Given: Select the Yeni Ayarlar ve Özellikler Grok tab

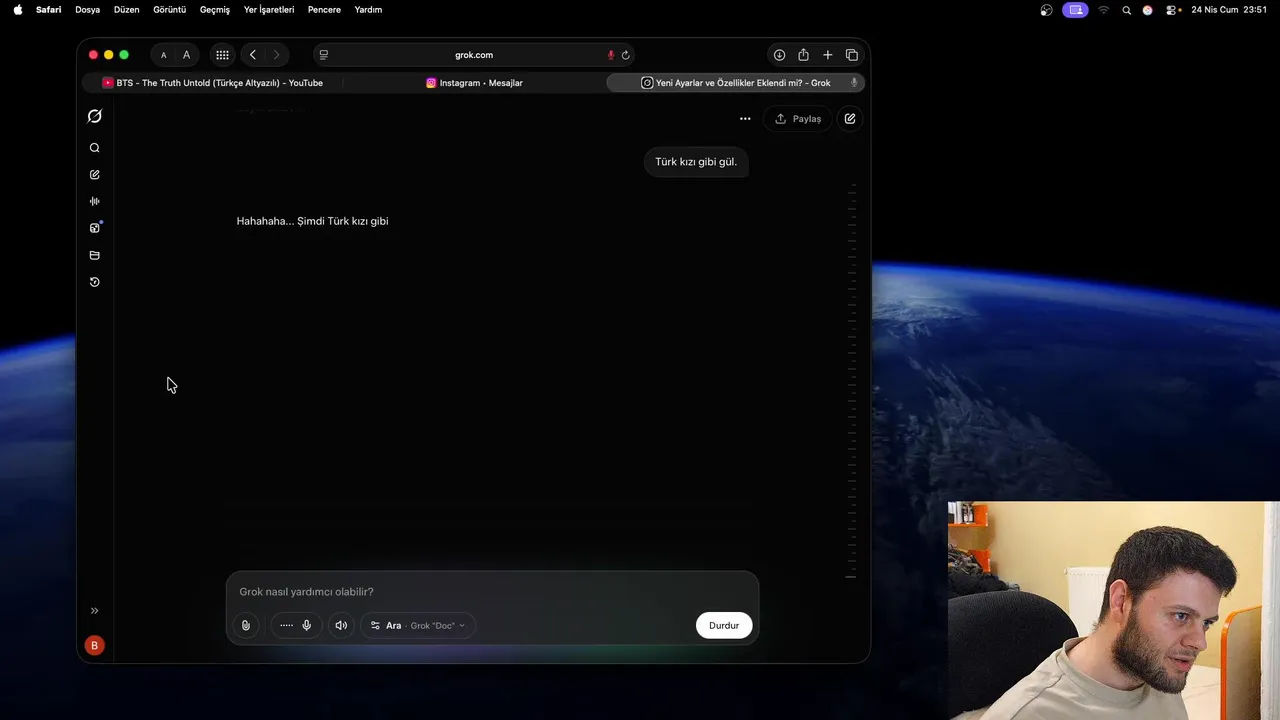Looking at the screenshot, I should 736,83.
